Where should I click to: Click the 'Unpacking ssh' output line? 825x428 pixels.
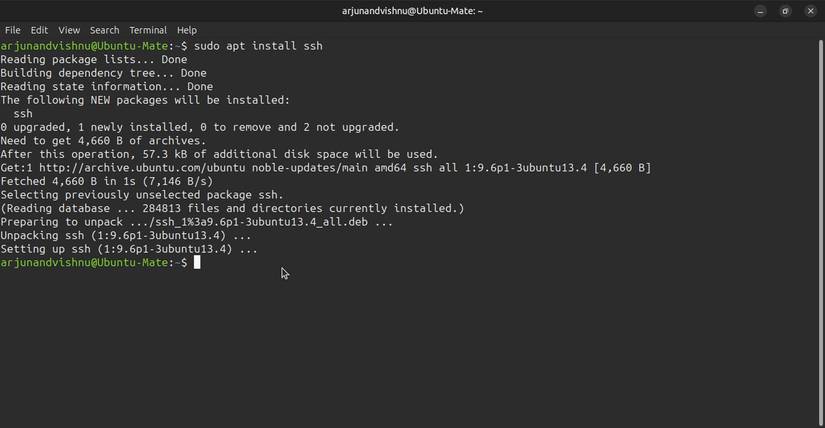[126, 236]
